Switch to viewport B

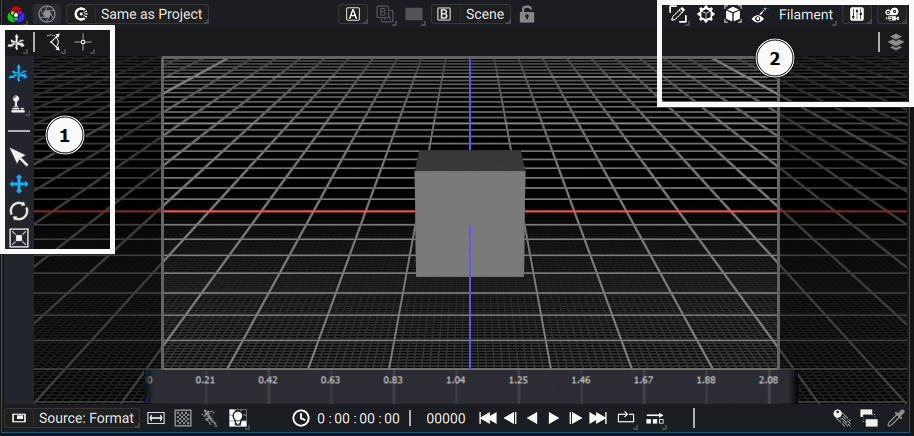[x=444, y=14]
